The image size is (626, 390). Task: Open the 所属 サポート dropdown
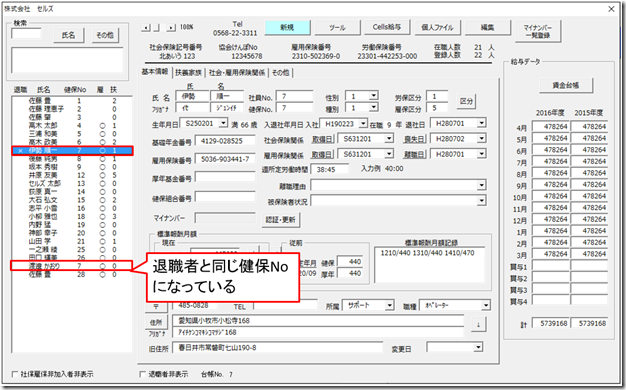pyautogui.click(x=390, y=305)
